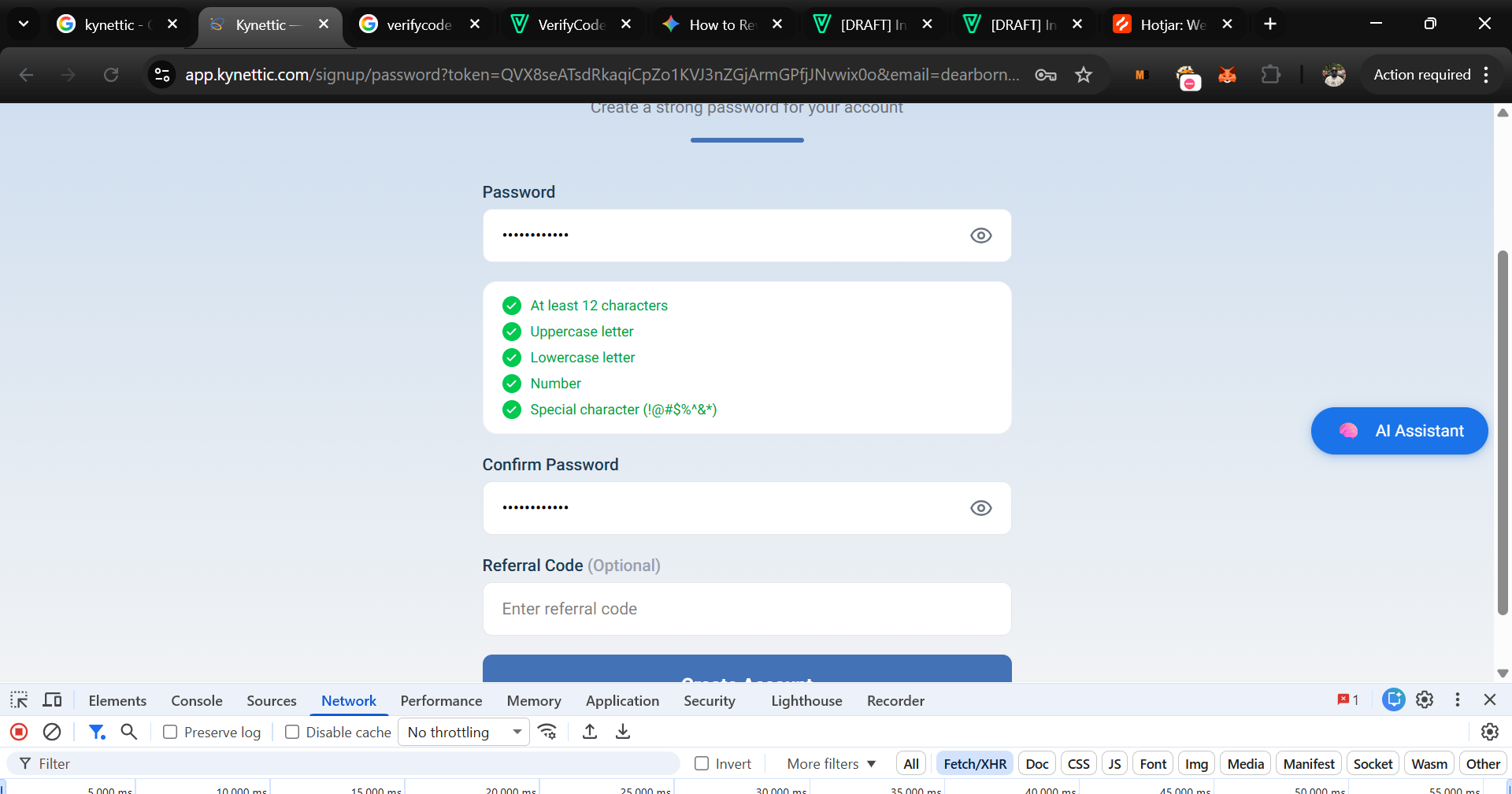Activate inspect element picker icon
1512x794 pixels.
(x=19, y=699)
